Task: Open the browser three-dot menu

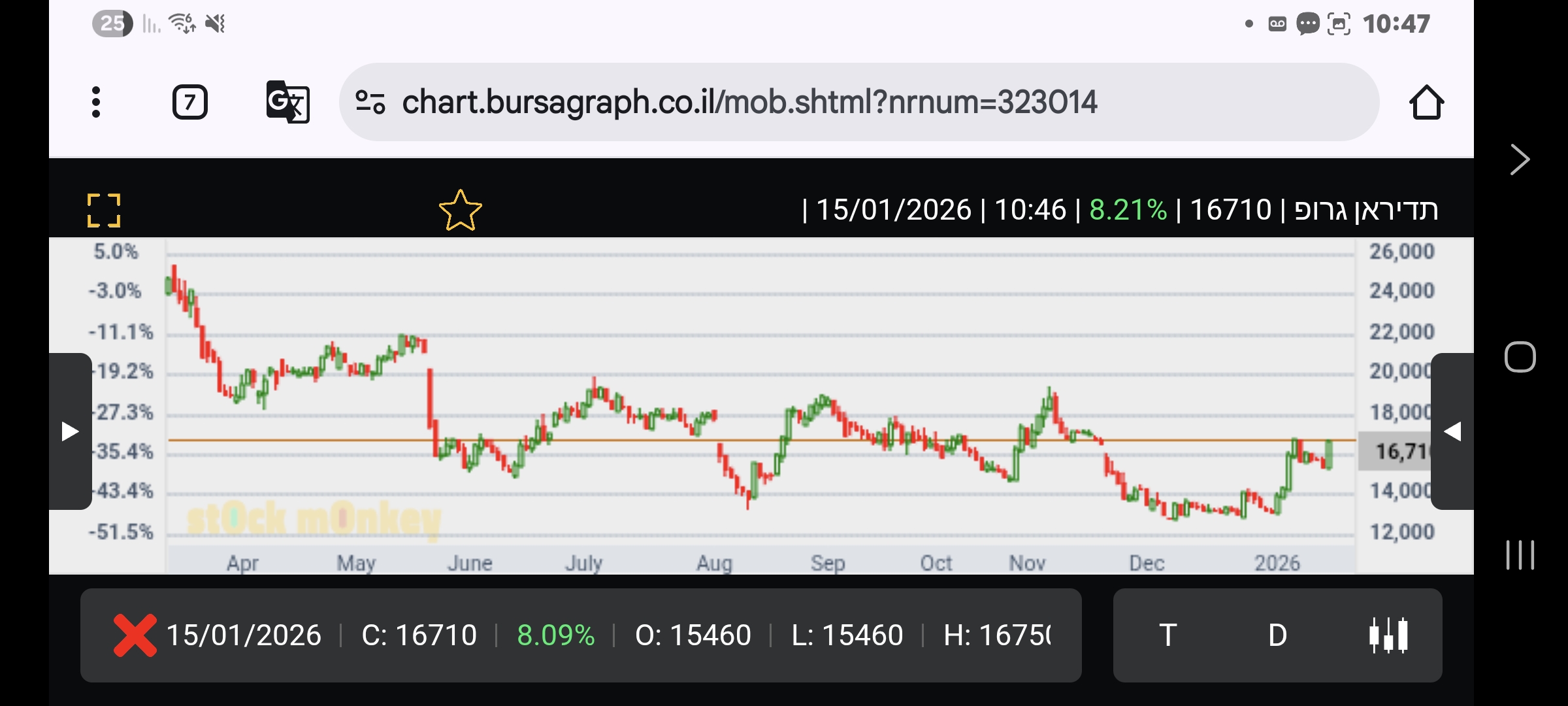Action: point(96,102)
